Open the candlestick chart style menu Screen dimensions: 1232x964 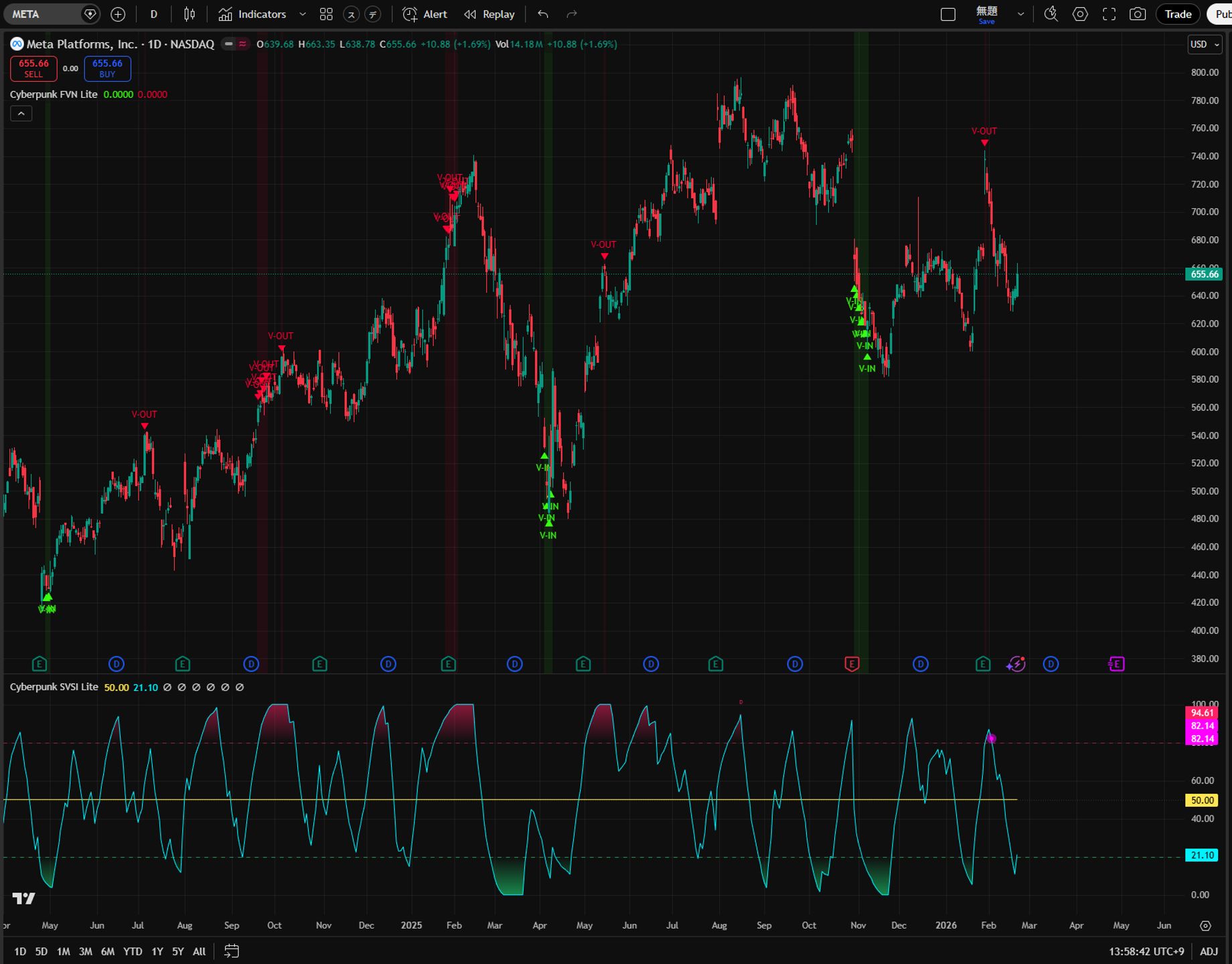click(189, 14)
